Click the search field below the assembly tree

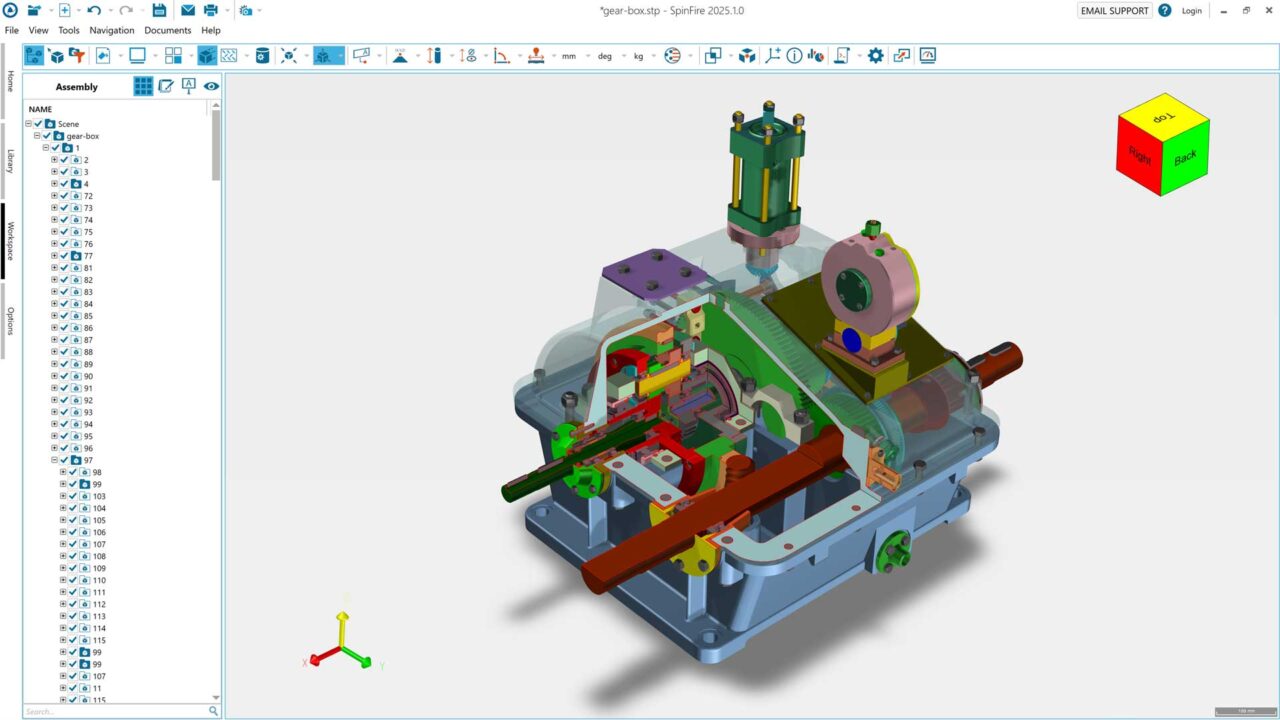coord(110,711)
